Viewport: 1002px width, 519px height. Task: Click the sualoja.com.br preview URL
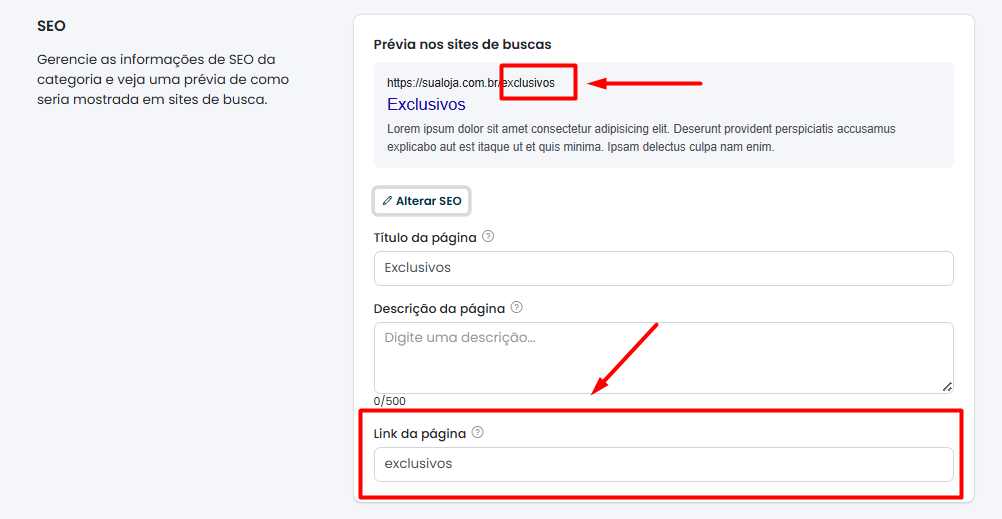443,83
